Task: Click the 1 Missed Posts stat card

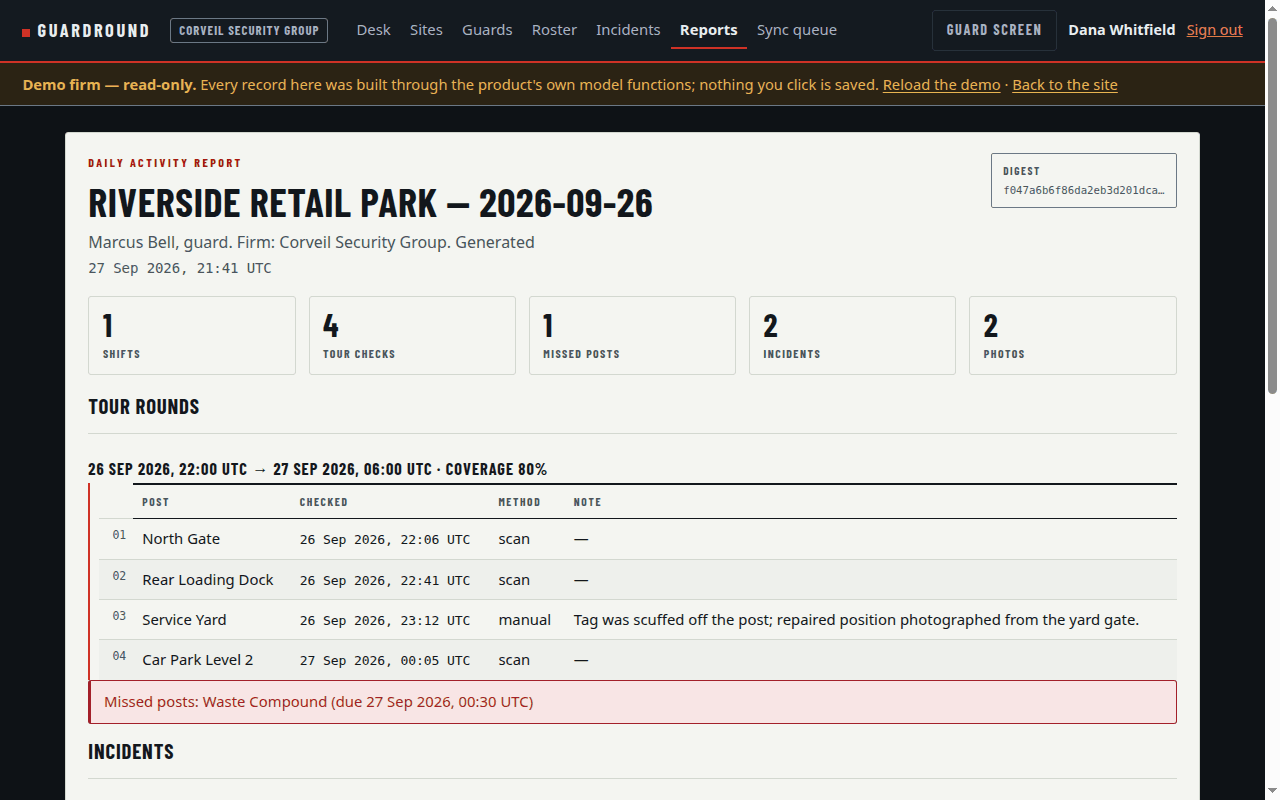Action: click(632, 335)
